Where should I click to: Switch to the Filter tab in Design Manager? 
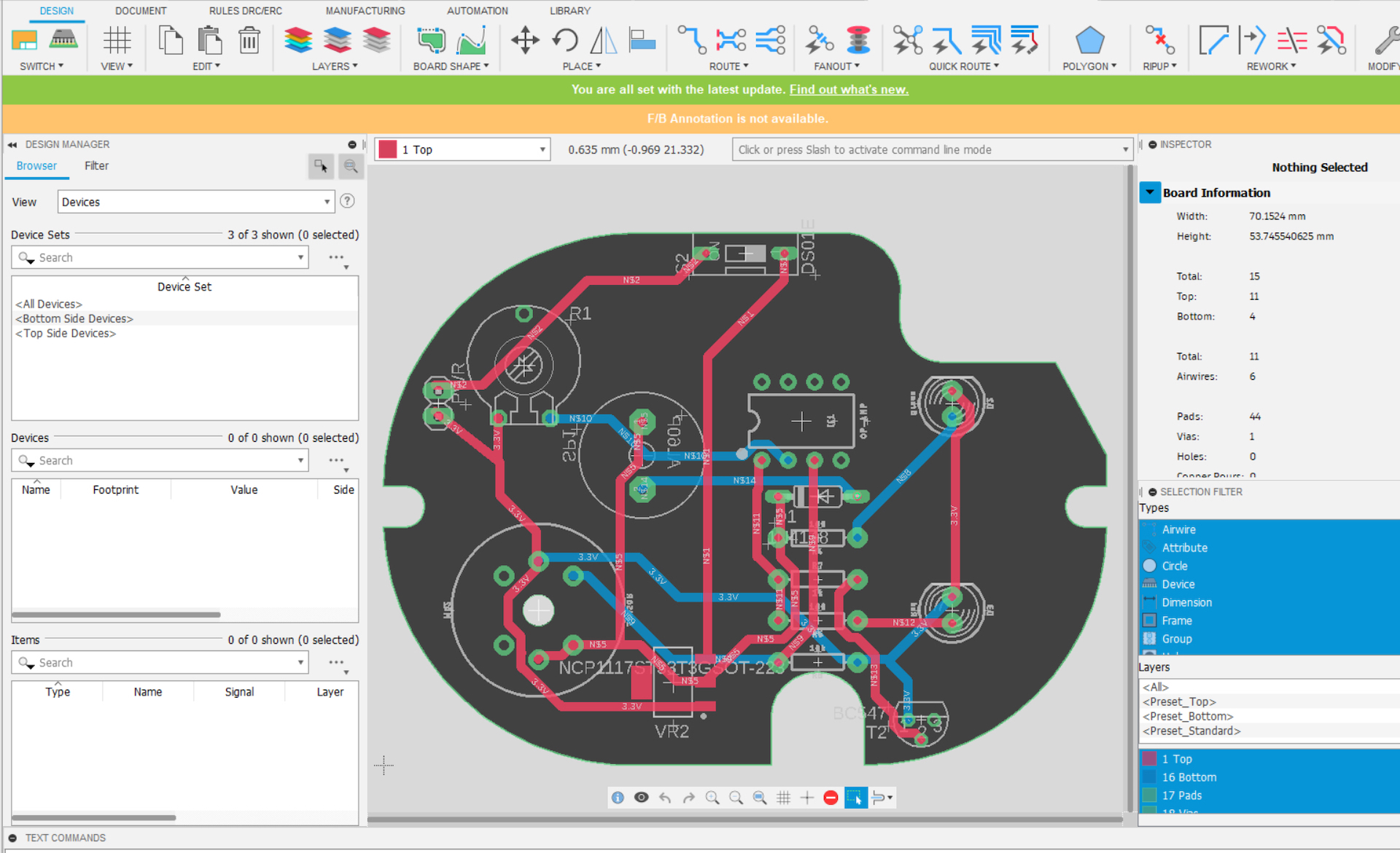(x=96, y=166)
